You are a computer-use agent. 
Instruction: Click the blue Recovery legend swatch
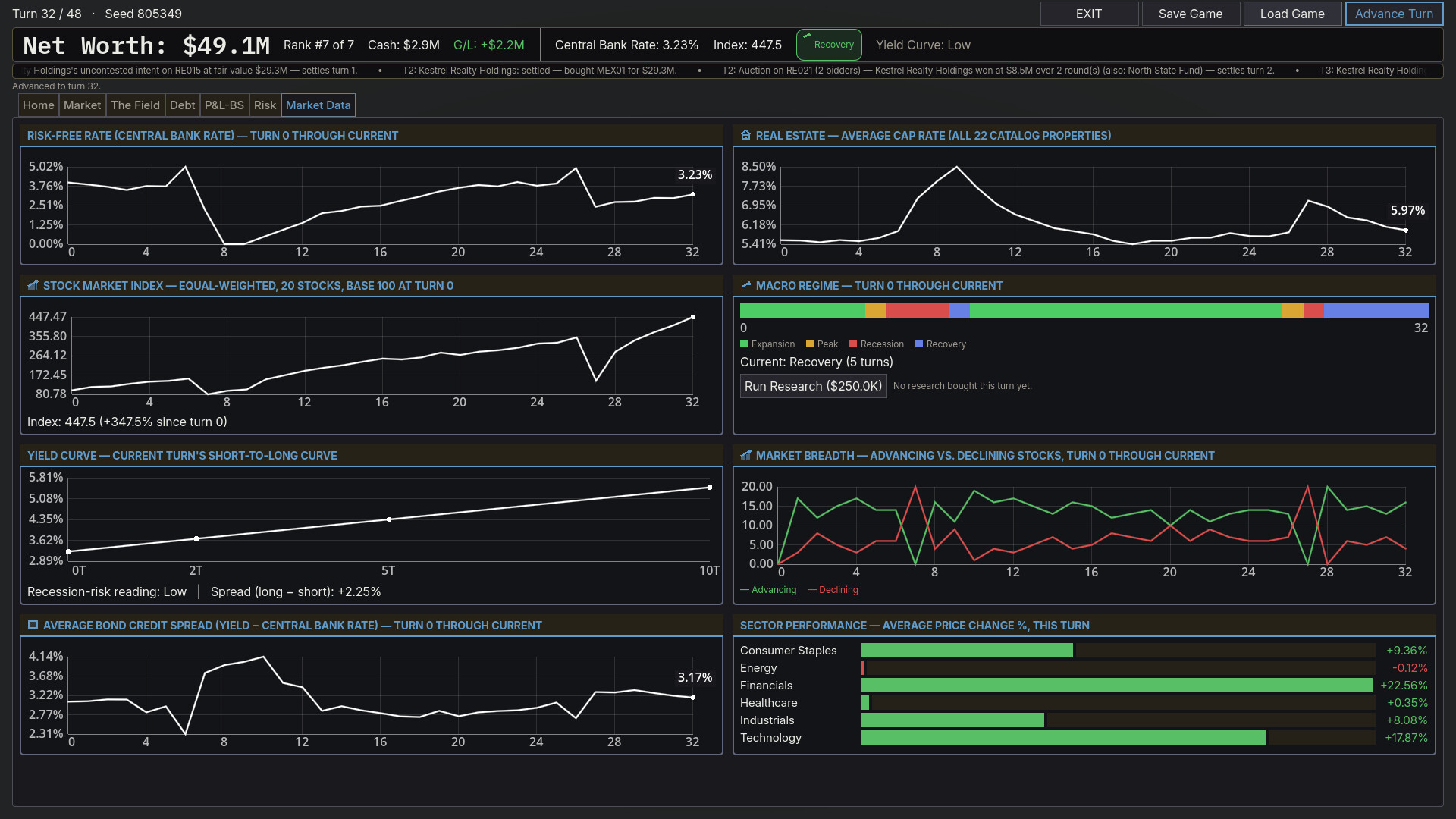919,344
